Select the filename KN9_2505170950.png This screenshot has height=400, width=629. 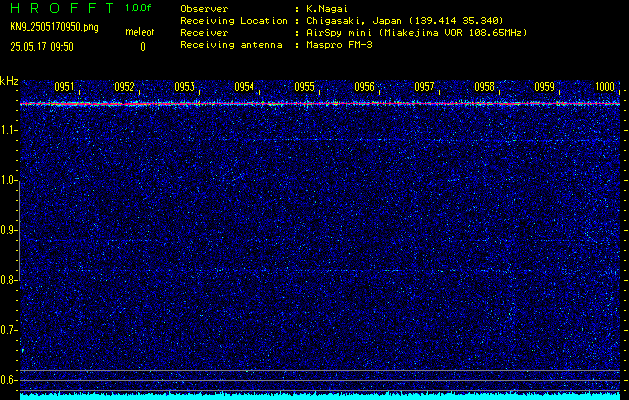(x=54, y=27)
